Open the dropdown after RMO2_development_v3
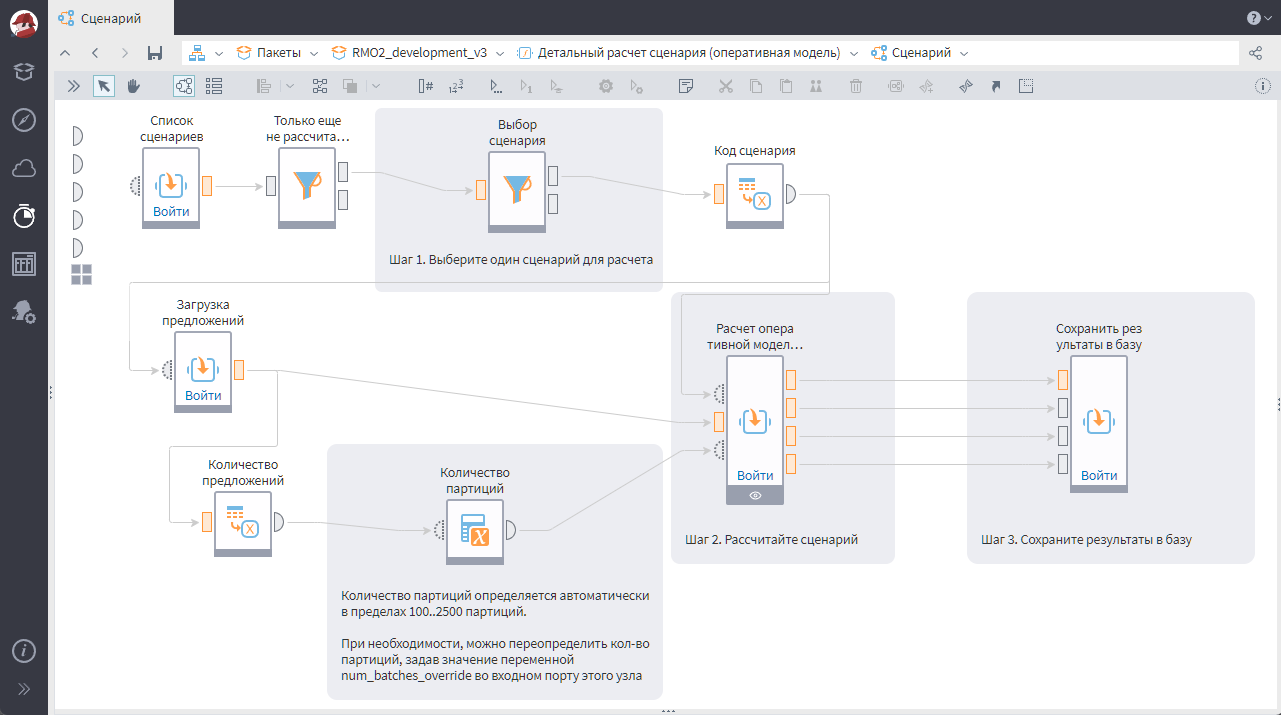Image resolution: width=1281 pixels, height=715 pixels. (499, 53)
